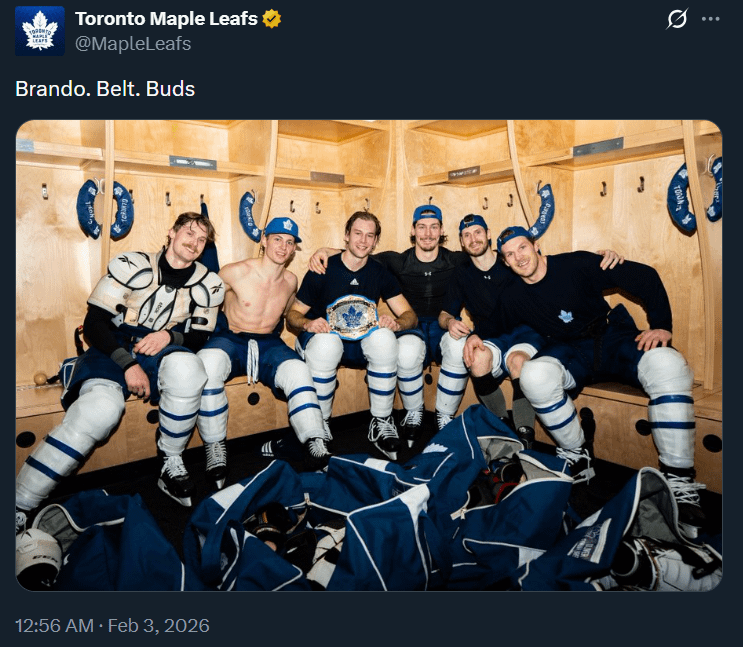The width and height of the screenshot is (743, 647).
Task: Open the Toronto Maple Leafs profile avatar
Action: 40,31
